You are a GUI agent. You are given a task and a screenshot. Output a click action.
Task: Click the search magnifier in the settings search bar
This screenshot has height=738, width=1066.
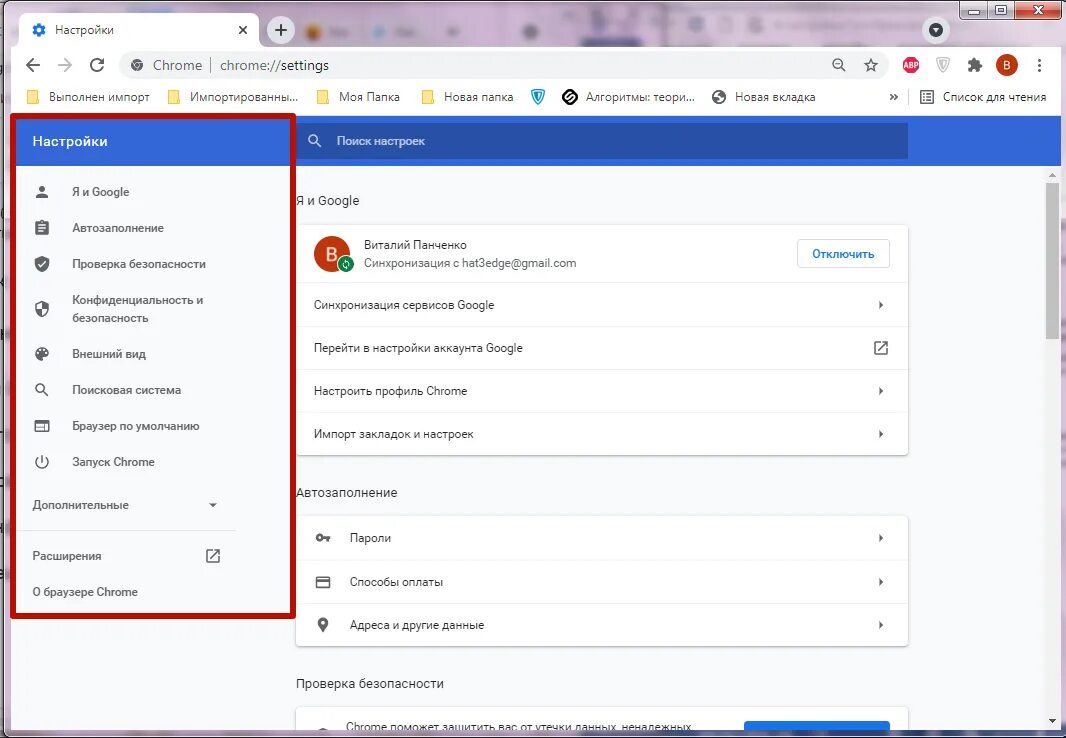(x=314, y=141)
